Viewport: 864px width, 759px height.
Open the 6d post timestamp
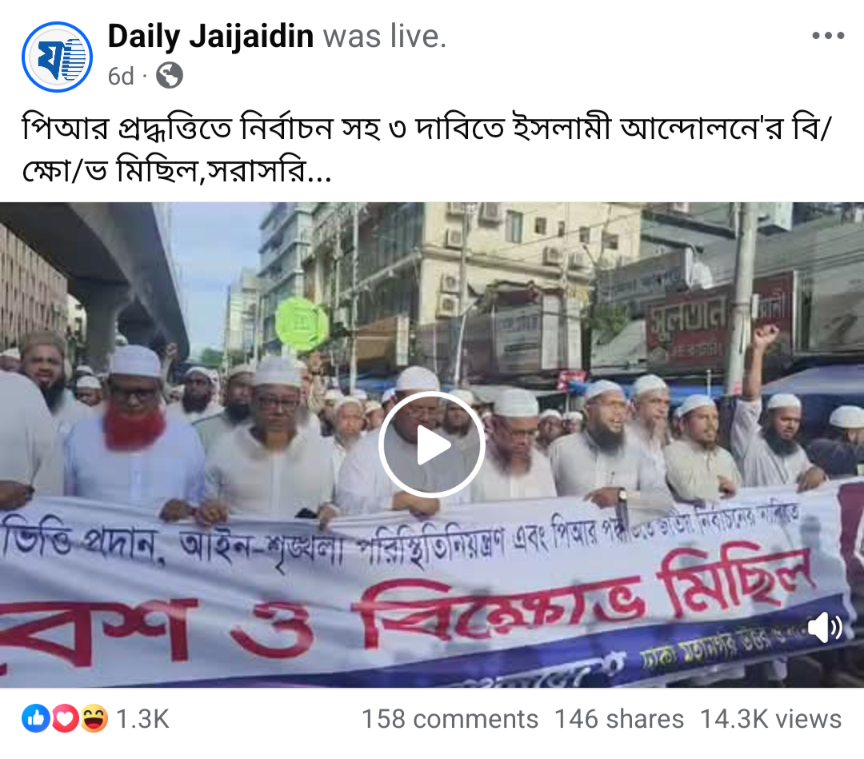pyautogui.click(x=121, y=76)
